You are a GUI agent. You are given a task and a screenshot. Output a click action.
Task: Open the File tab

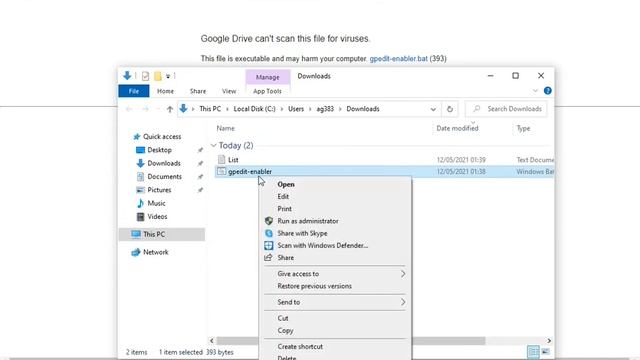134,91
